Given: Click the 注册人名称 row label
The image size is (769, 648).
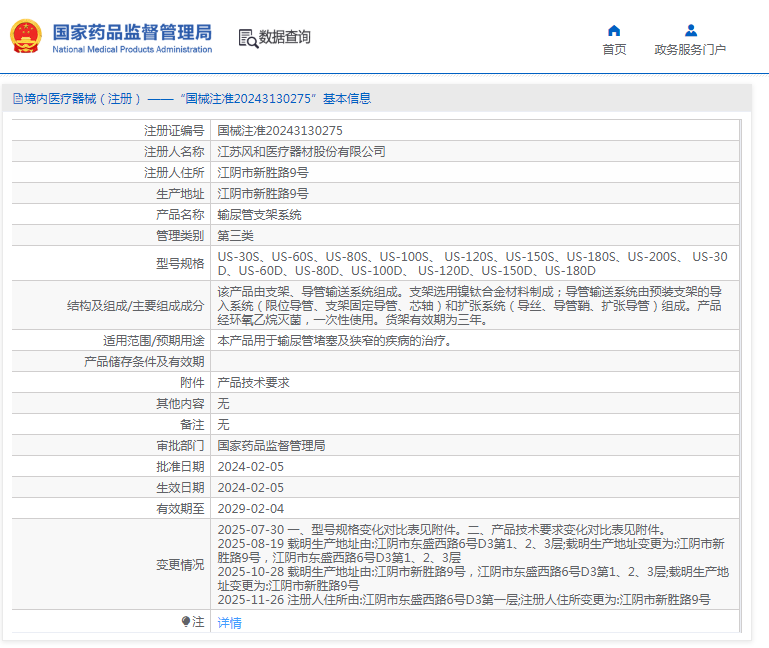Looking at the screenshot, I should point(174,152).
